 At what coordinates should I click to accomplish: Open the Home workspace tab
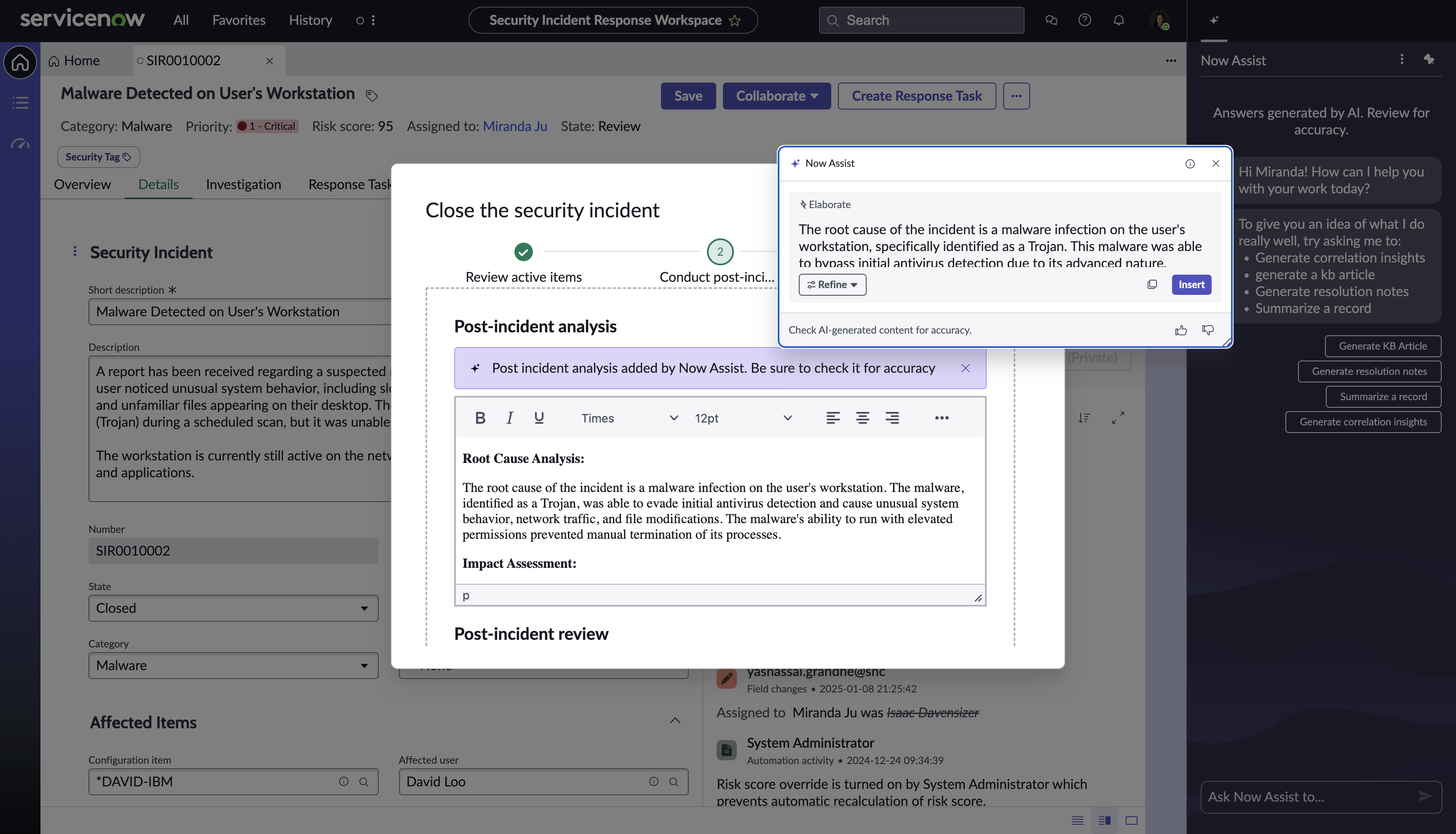coord(75,61)
